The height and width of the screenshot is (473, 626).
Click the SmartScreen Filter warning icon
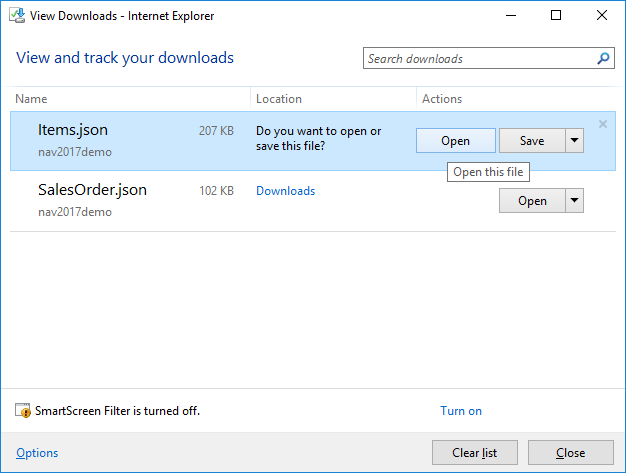pos(23,410)
